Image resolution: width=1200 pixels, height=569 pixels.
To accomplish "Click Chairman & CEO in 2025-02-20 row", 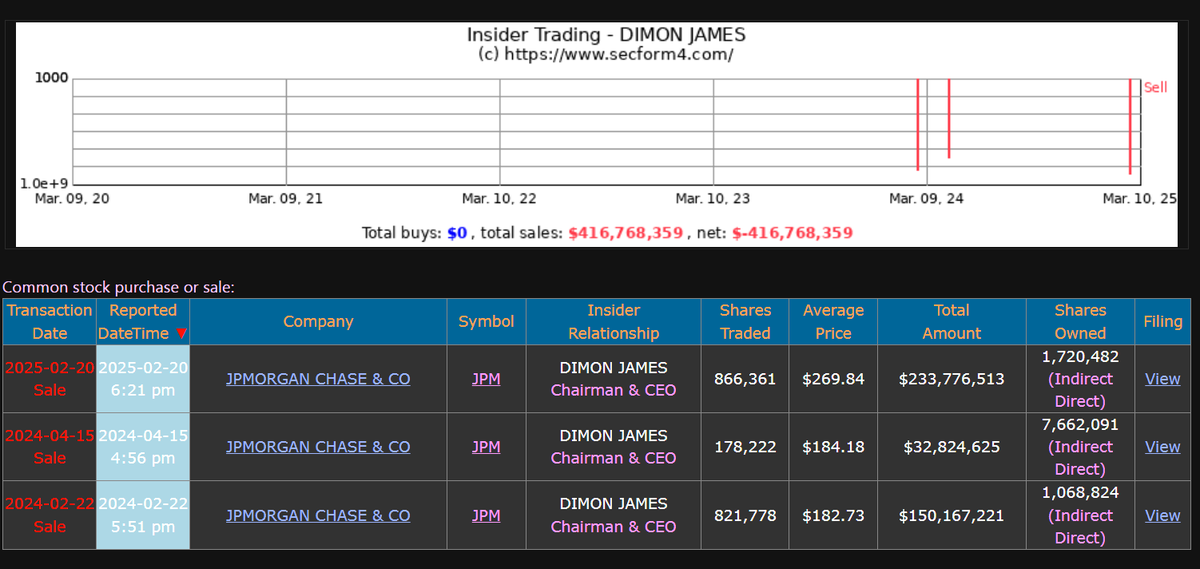I will (x=613, y=390).
